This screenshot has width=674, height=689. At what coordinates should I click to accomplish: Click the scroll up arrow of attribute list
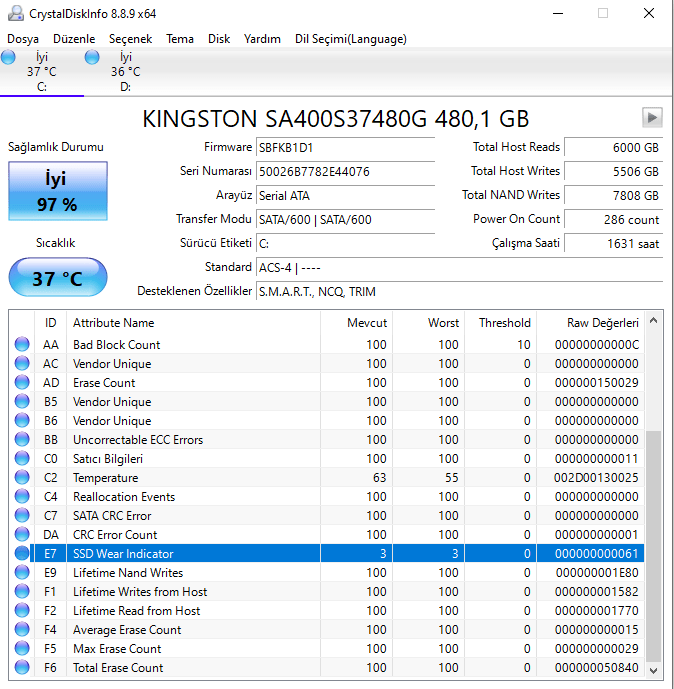pyautogui.click(x=653, y=321)
